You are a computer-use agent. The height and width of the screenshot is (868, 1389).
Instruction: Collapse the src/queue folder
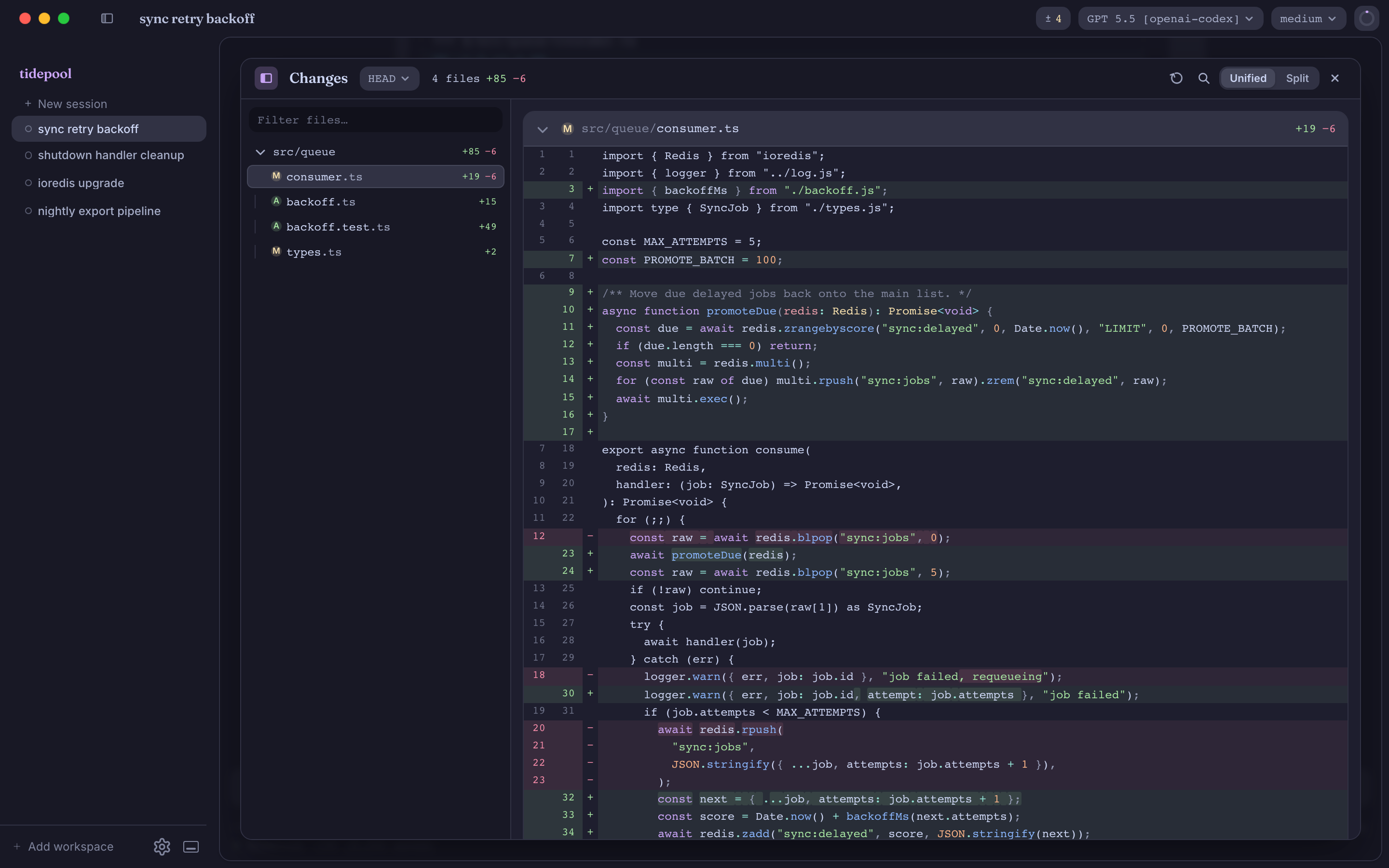click(260, 152)
